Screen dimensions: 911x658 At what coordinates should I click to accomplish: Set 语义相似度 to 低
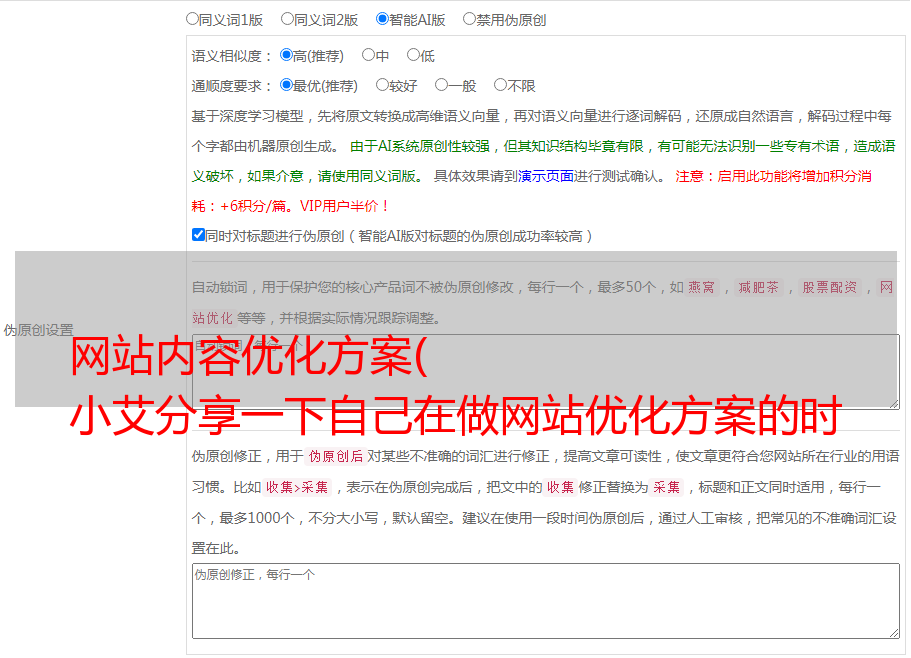coord(414,55)
